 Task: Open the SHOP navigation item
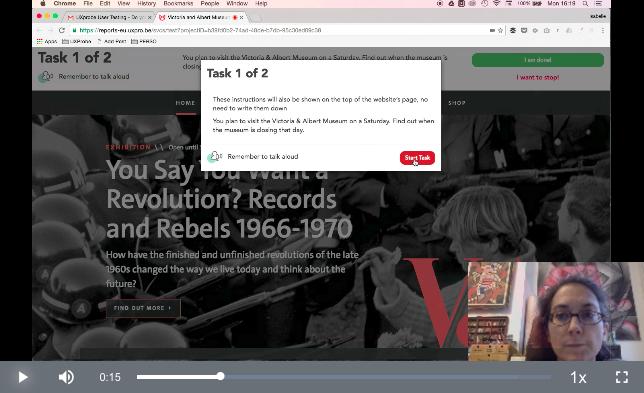point(457,103)
